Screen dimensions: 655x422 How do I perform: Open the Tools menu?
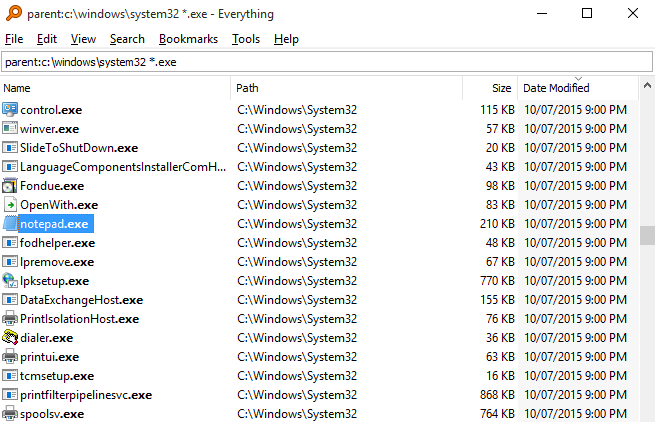(245, 39)
